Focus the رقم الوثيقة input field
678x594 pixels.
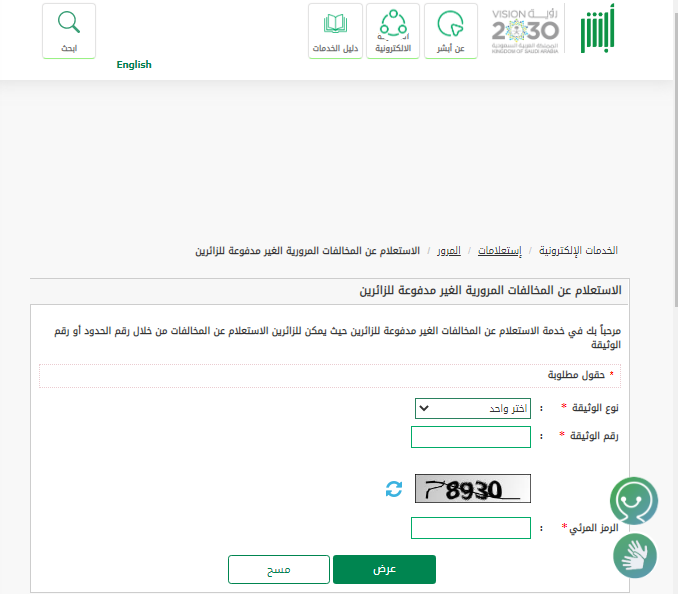click(470, 437)
